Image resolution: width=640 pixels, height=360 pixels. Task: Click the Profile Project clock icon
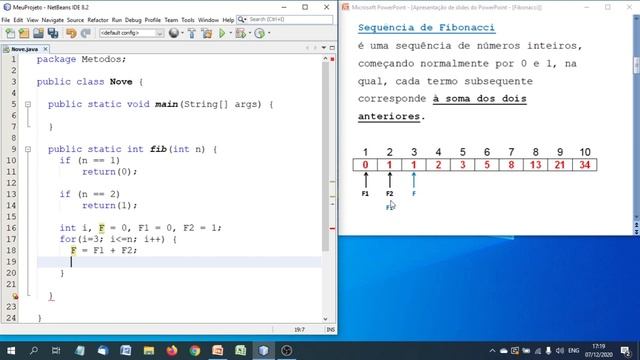(x=260, y=33)
